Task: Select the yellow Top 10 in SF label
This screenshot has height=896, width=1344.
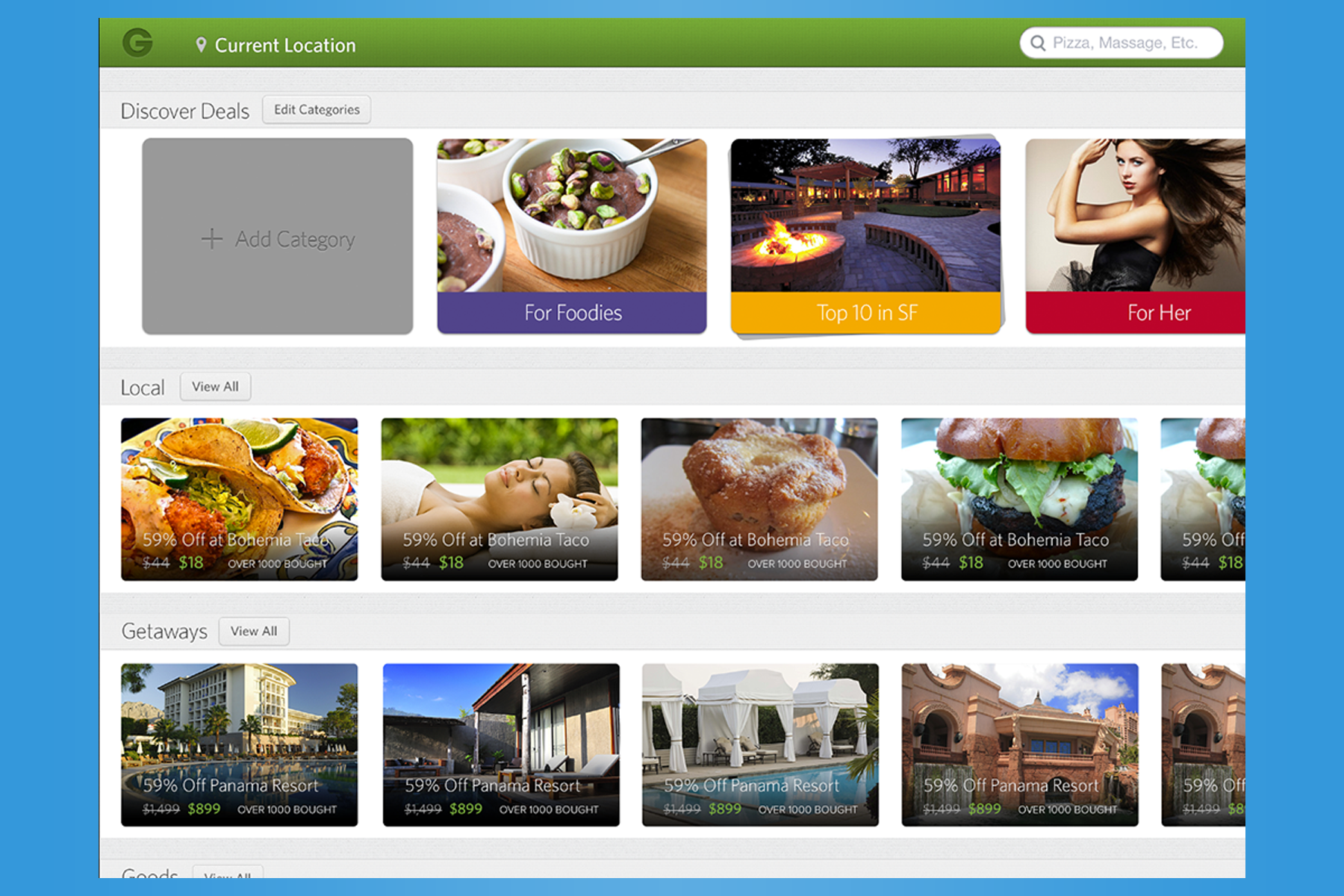Action: pyautogui.click(x=866, y=312)
